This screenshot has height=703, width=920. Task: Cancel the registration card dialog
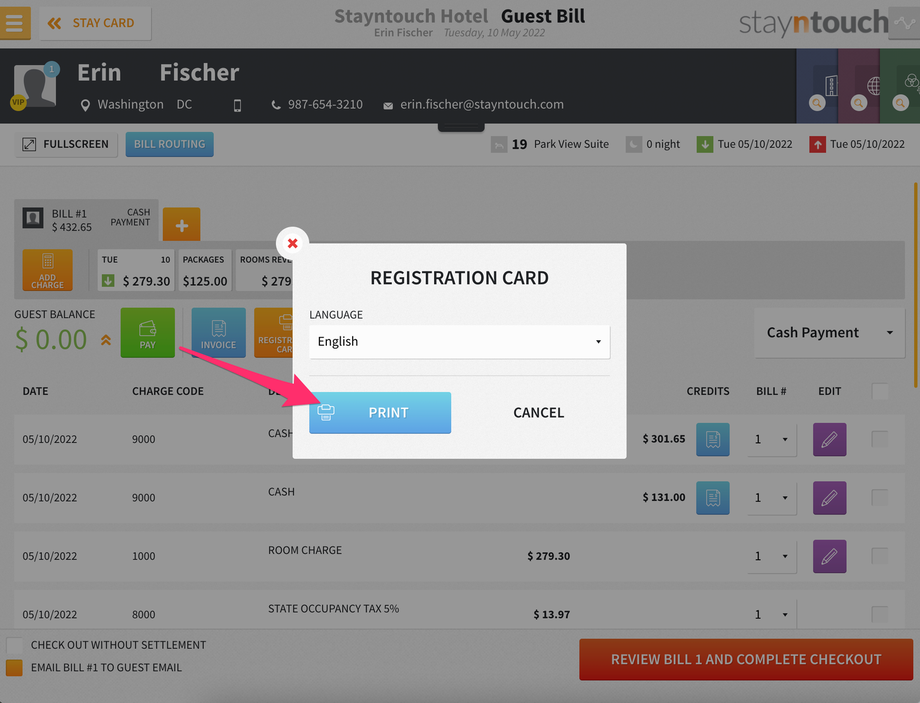[x=539, y=413]
